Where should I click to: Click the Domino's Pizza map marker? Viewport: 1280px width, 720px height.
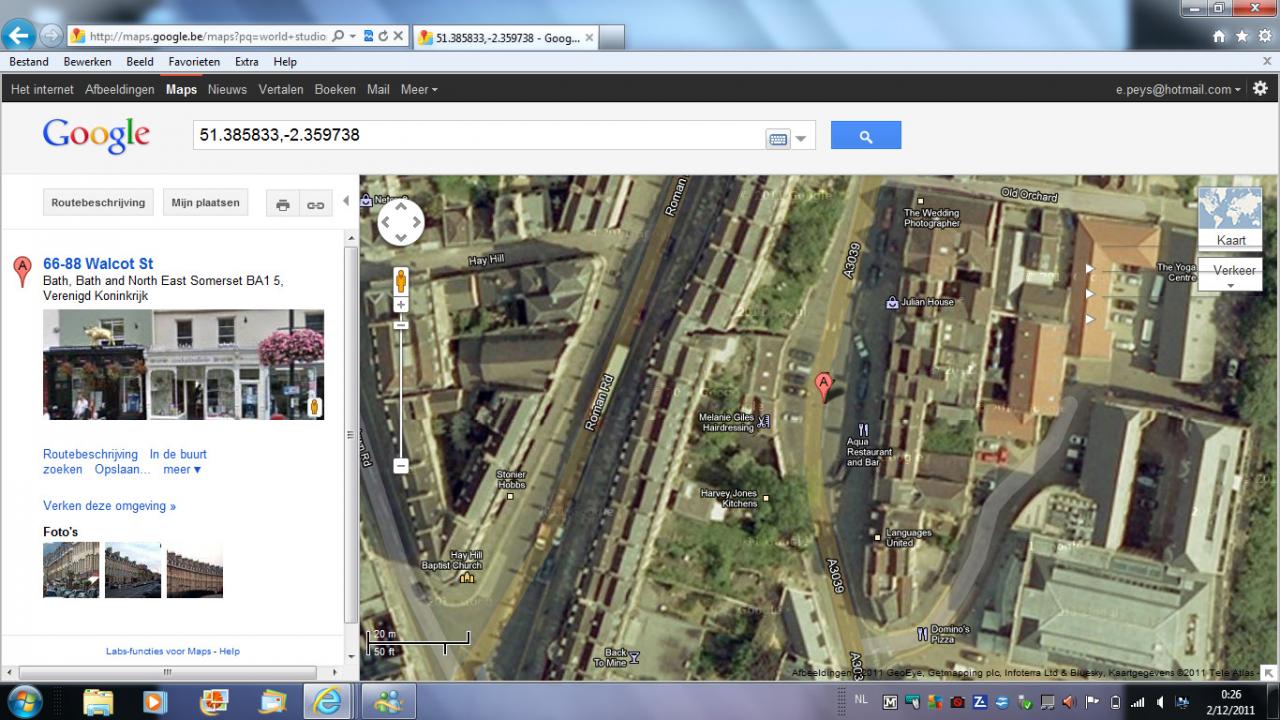coord(922,634)
